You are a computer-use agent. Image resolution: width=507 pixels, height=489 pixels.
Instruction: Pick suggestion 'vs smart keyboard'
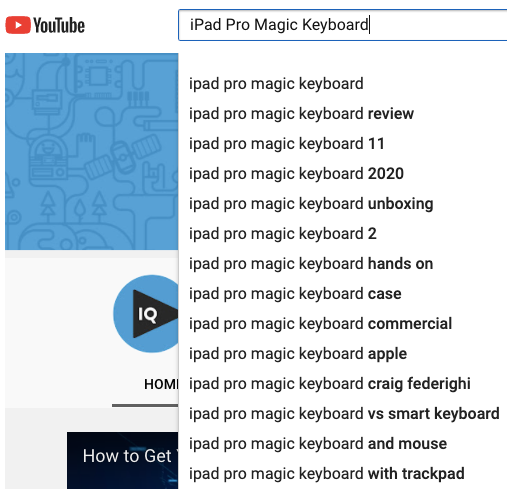[x=343, y=414]
